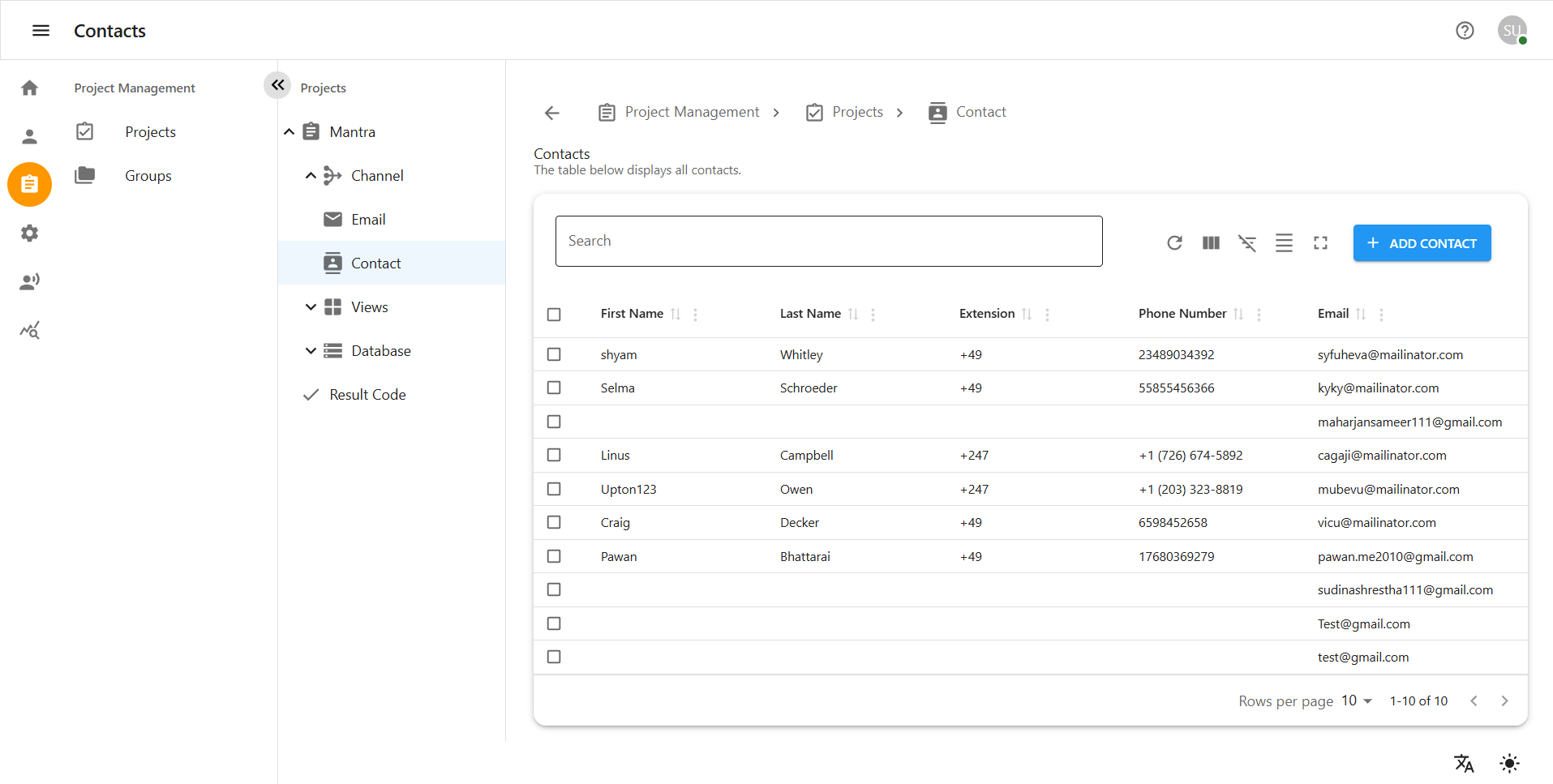This screenshot has width=1553, height=784.
Task: Switch to the Email section under Channel
Action: point(369,219)
